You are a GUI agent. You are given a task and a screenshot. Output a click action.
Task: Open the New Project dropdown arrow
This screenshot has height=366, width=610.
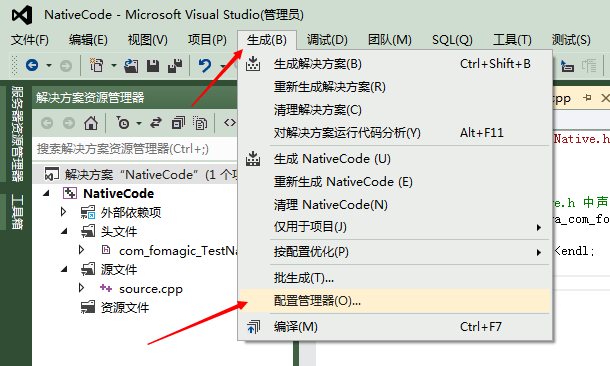click(x=114, y=65)
